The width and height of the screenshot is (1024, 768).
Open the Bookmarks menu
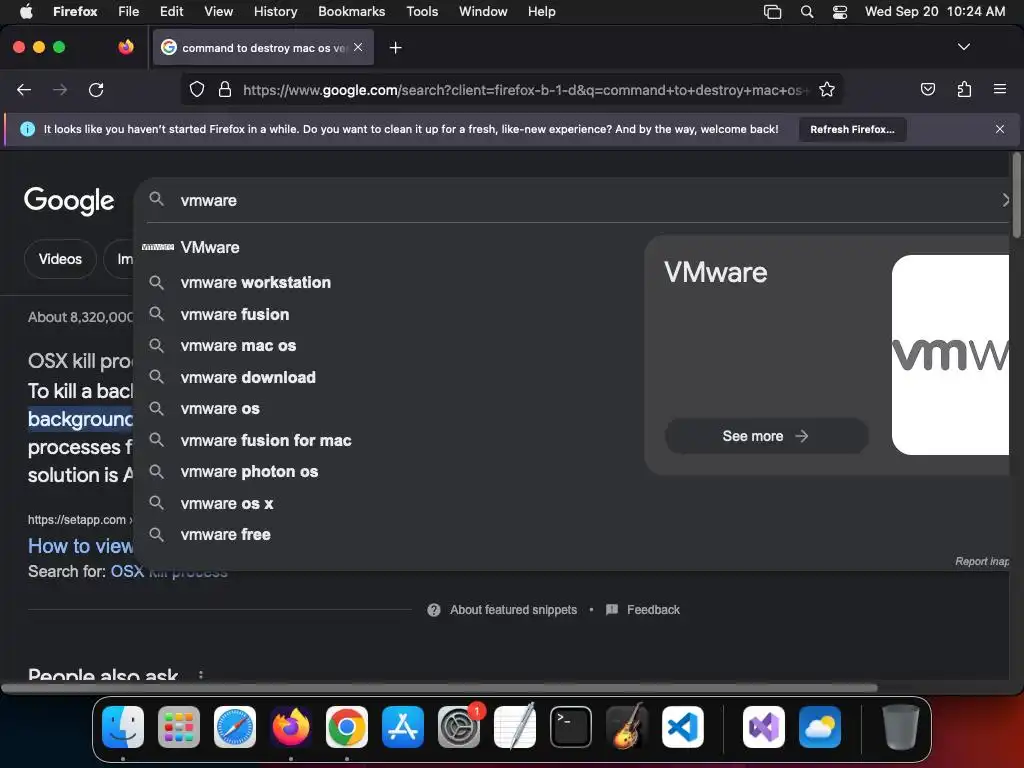(351, 12)
